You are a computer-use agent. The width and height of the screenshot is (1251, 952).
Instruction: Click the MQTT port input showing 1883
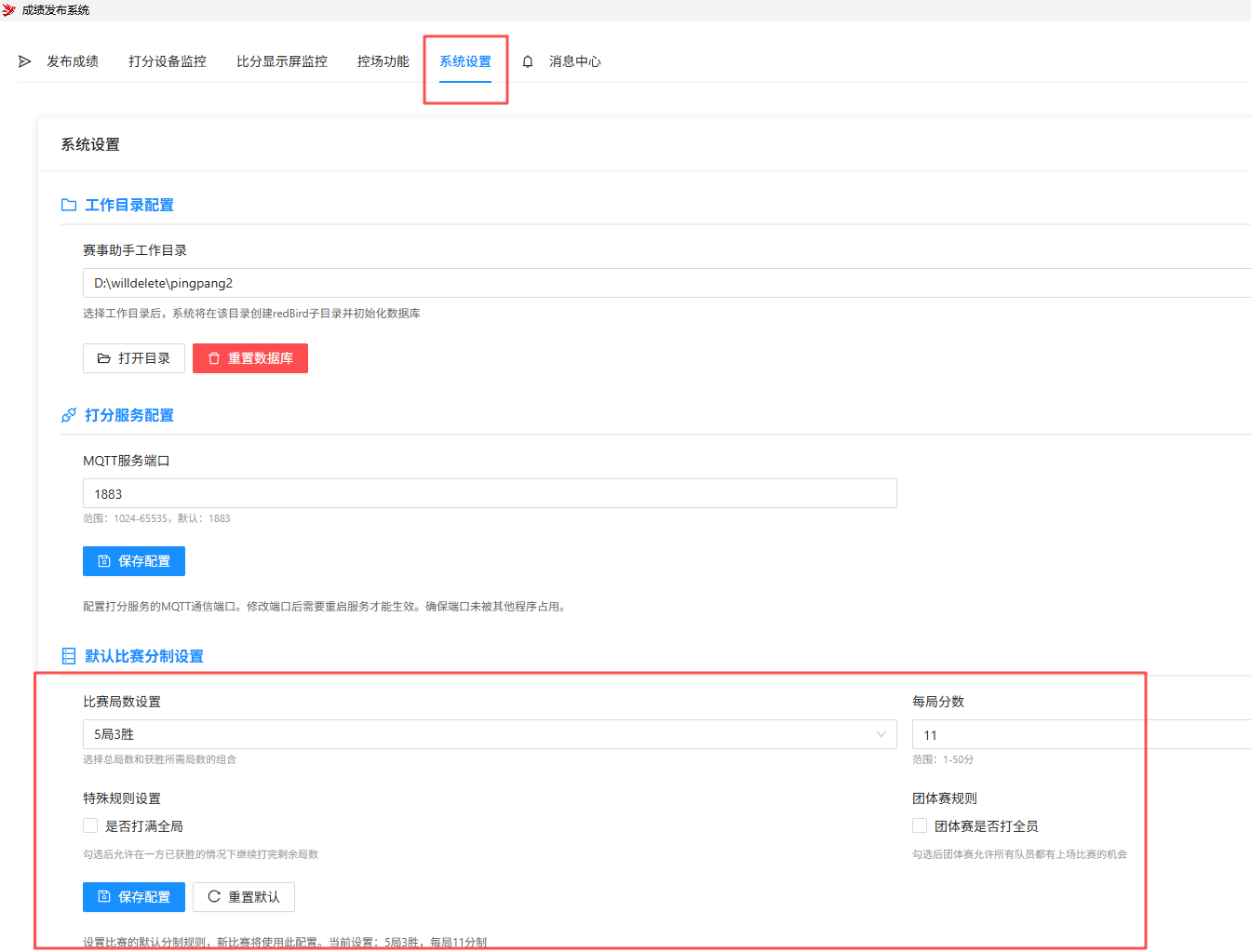(491, 493)
